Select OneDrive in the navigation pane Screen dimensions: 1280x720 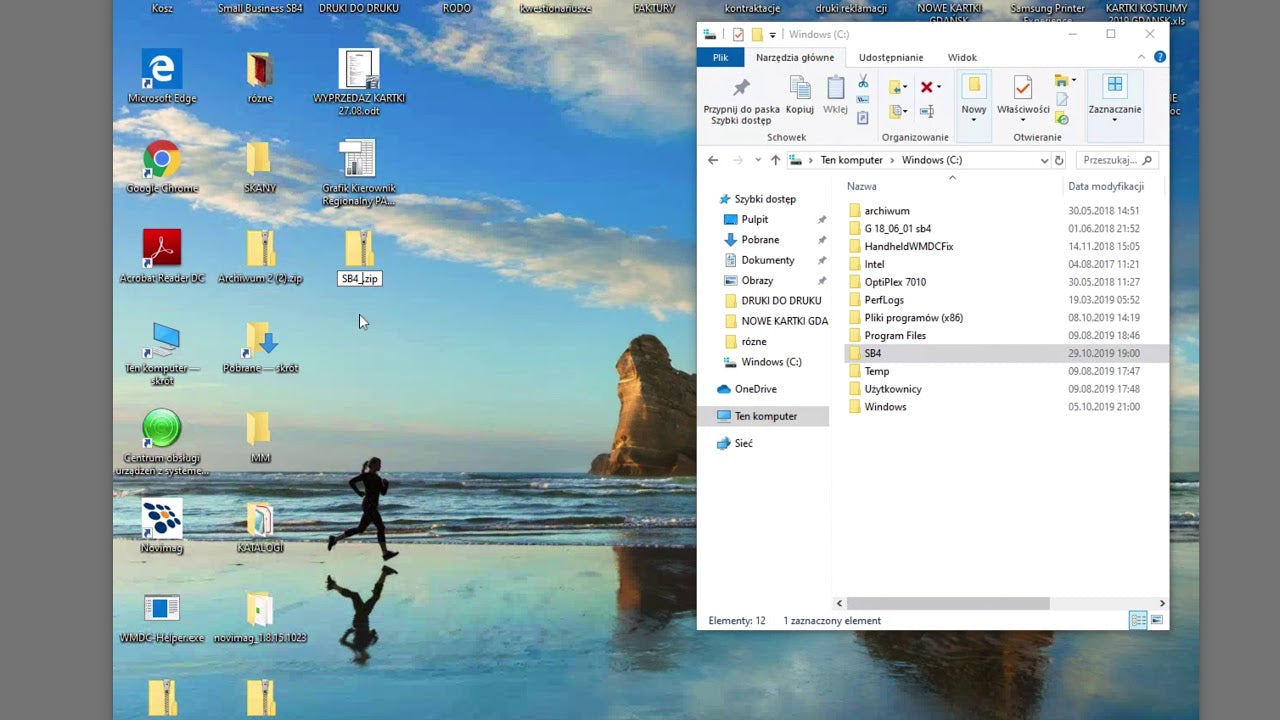click(x=755, y=389)
